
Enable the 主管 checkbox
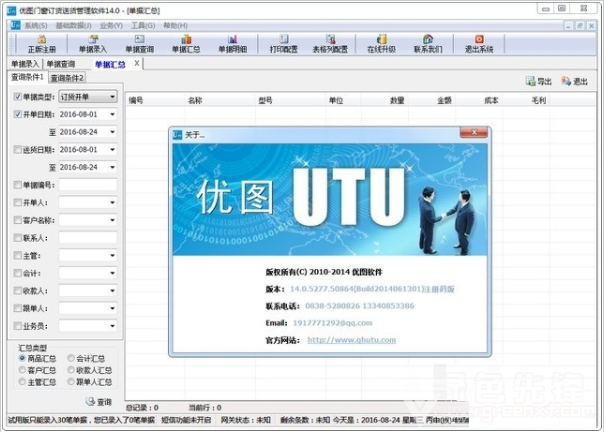[x=17, y=255]
